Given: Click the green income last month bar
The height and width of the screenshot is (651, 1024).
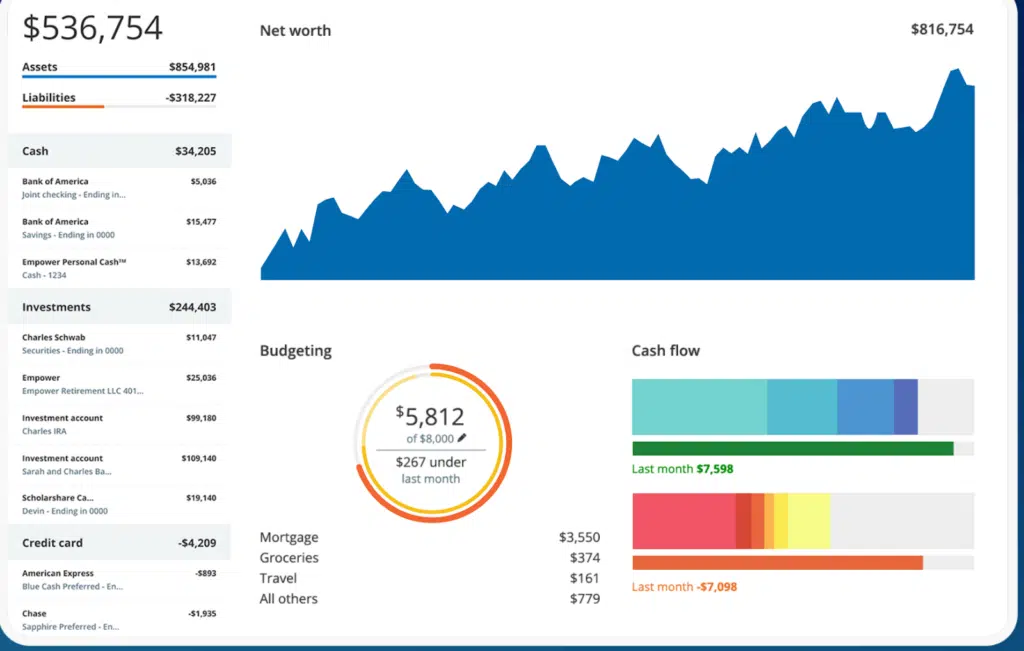Looking at the screenshot, I should [x=792, y=448].
